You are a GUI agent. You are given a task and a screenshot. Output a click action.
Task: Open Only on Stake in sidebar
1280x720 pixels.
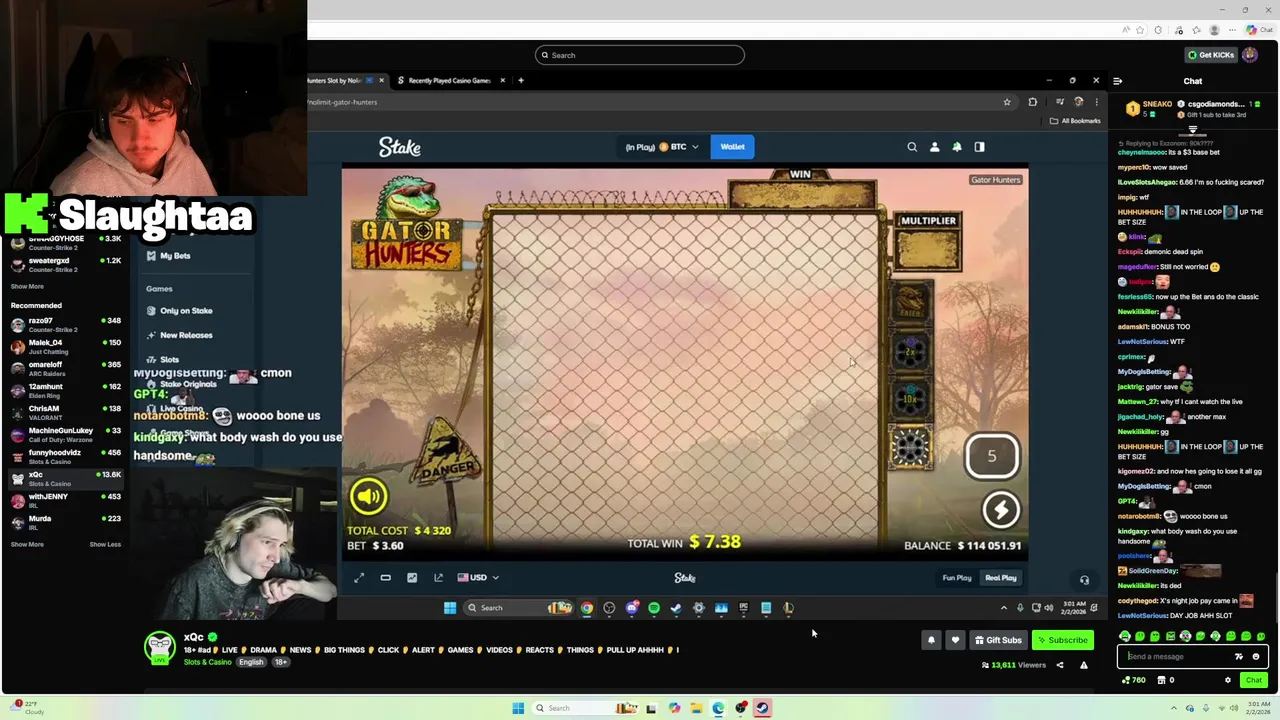click(x=179, y=311)
